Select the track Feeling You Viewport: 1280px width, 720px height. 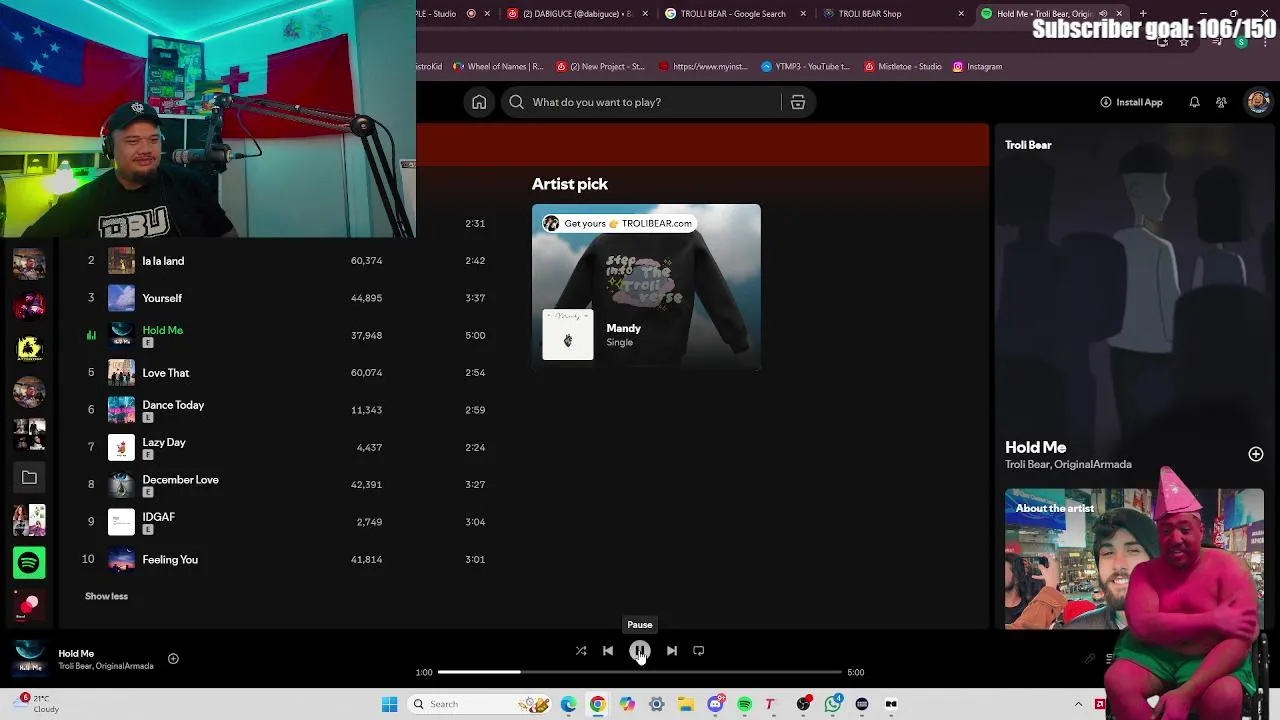point(170,560)
